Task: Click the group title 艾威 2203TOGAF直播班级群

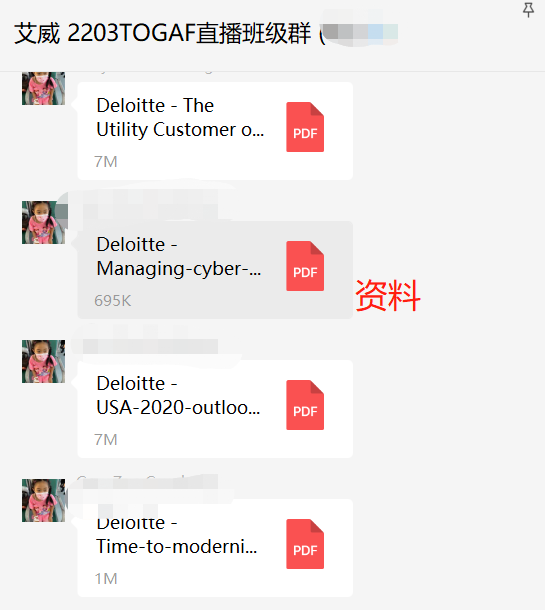Action: [163, 33]
